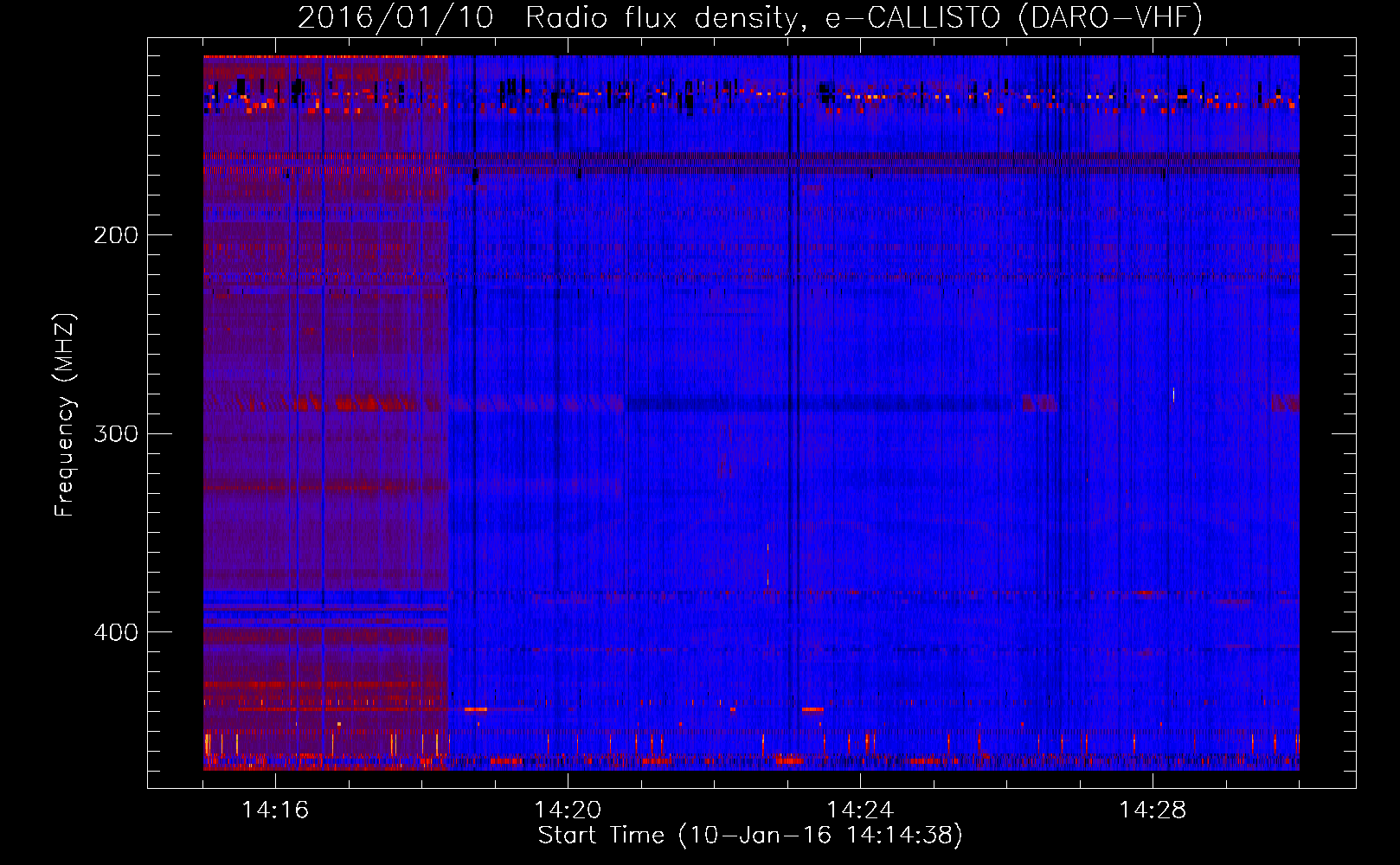The width and height of the screenshot is (1400, 865).
Task: Click the 400 frequency tick label
Action: [x=116, y=632]
